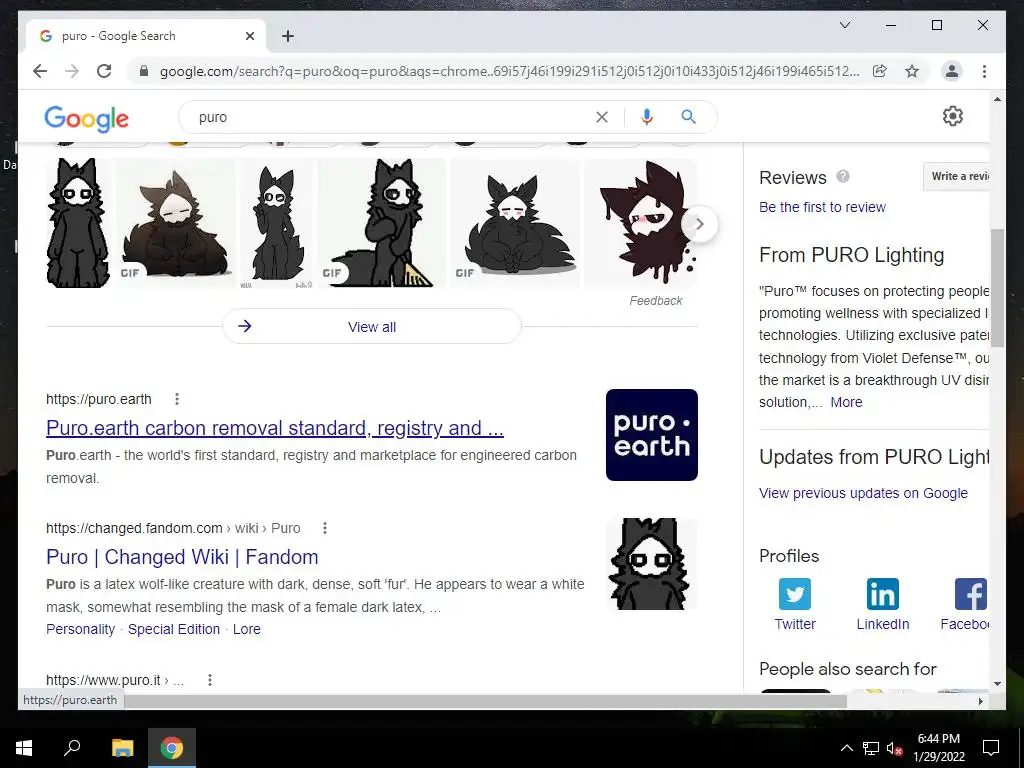Click the Google logo
Viewport: 1024px width, 768px height.
tap(86, 118)
